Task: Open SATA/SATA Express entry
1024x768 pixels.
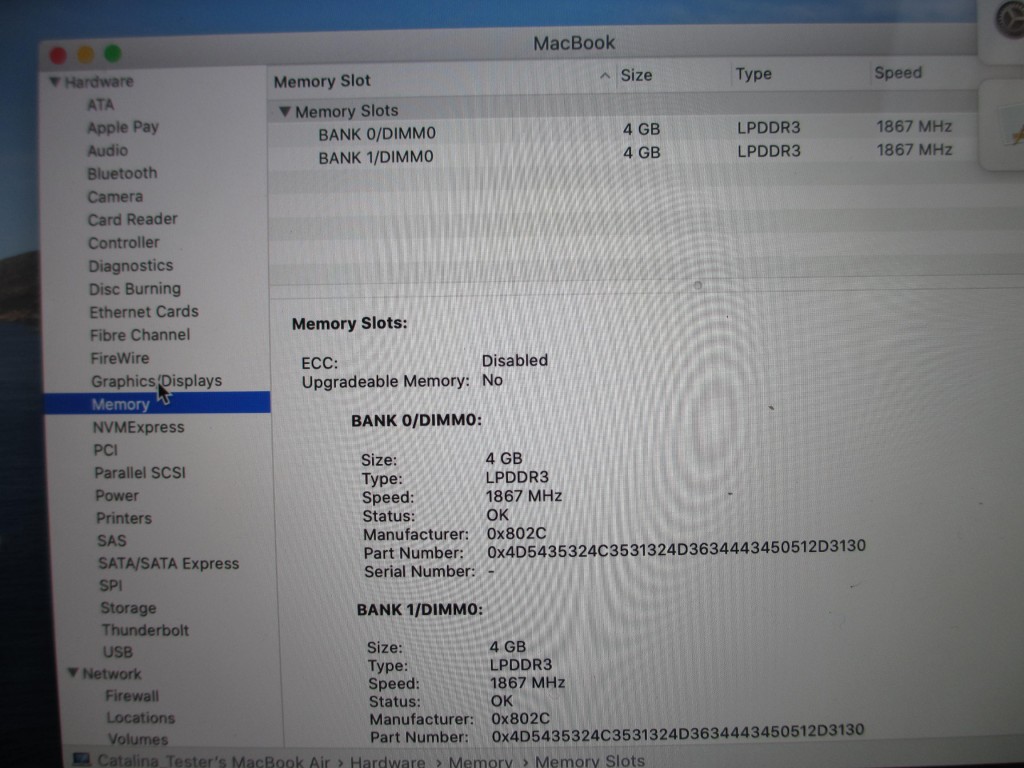Action: 168,564
